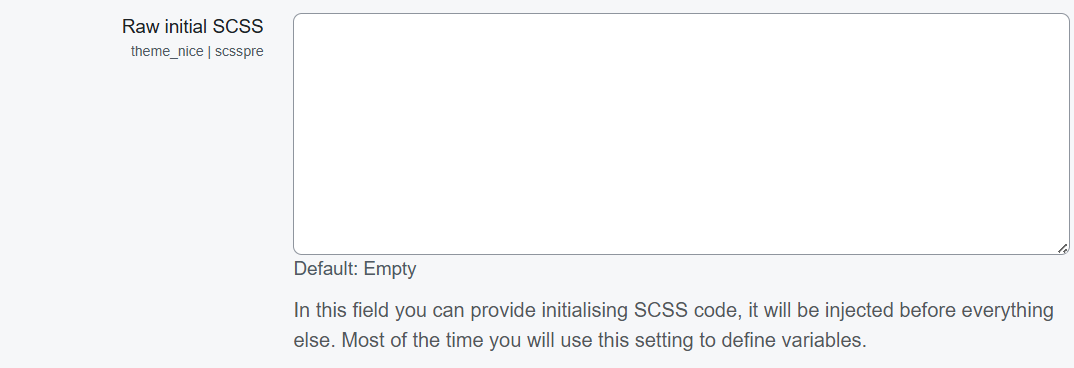Click the scsspre setting name text

[239, 51]
